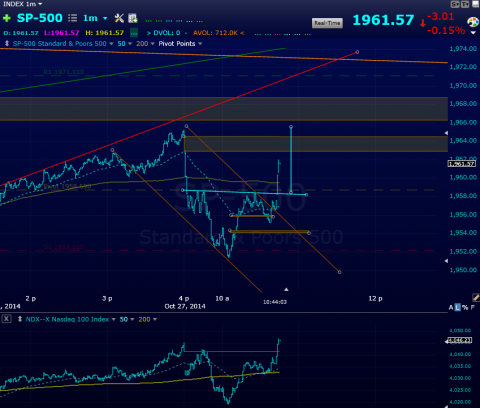
Task: Click the pencil drawing icon above axis
Action: 476,297
